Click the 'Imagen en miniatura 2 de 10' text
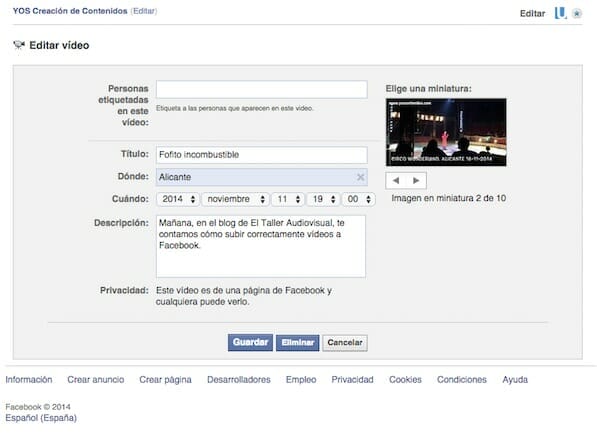The width and height of the screenshot is (597, 433). (449, 198)
